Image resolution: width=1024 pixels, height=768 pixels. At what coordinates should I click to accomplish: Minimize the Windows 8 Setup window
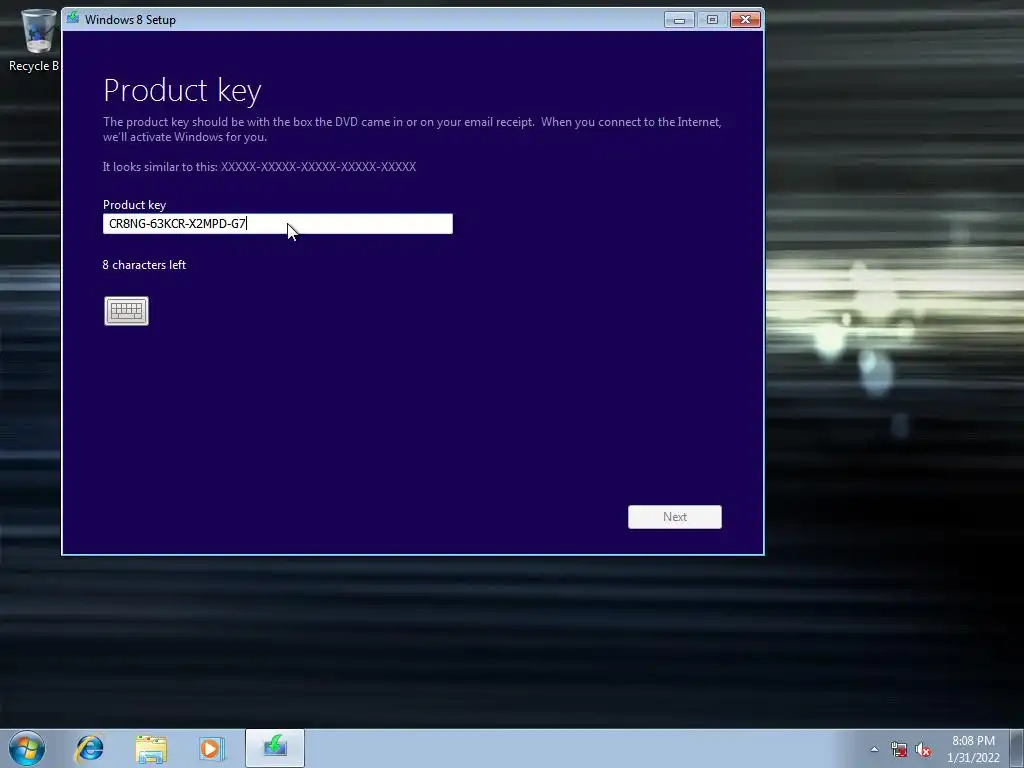(x=679, y=20)
